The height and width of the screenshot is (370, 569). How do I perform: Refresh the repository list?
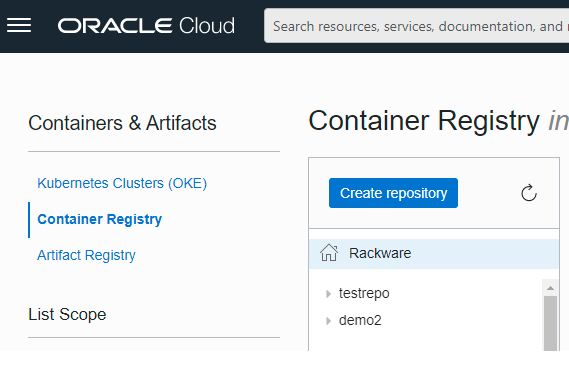(x=529, y=193)
